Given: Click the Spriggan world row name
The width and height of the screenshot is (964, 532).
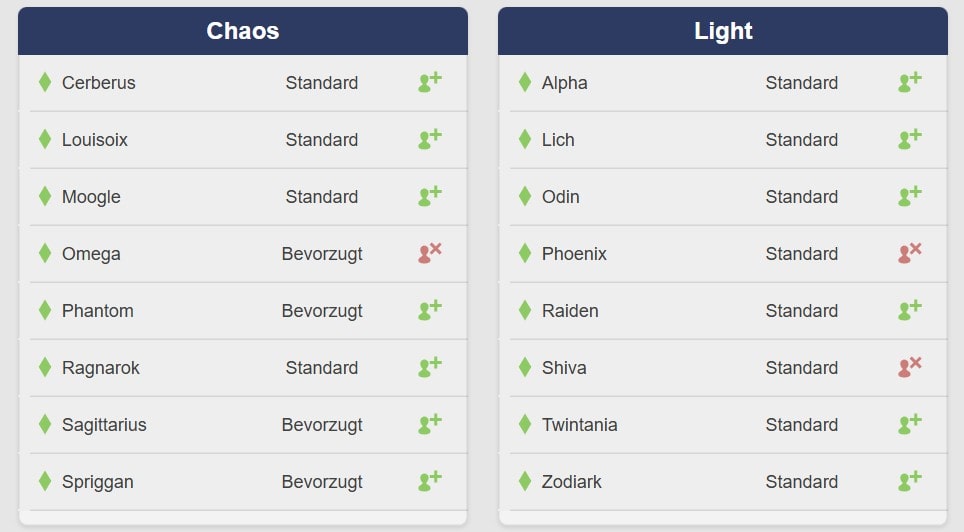Looking at the screenshot, I should [98, 482].
